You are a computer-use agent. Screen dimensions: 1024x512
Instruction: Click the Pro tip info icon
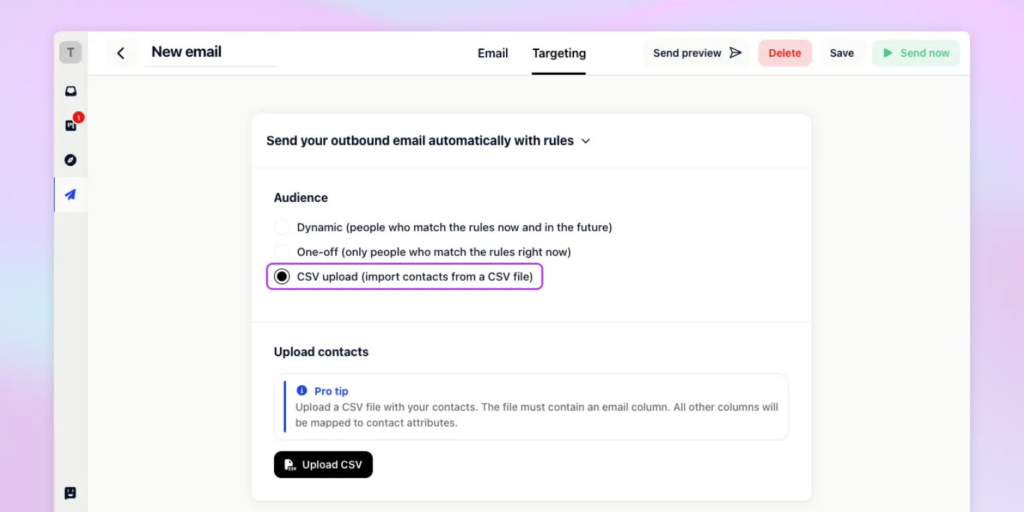click(302, 391)
